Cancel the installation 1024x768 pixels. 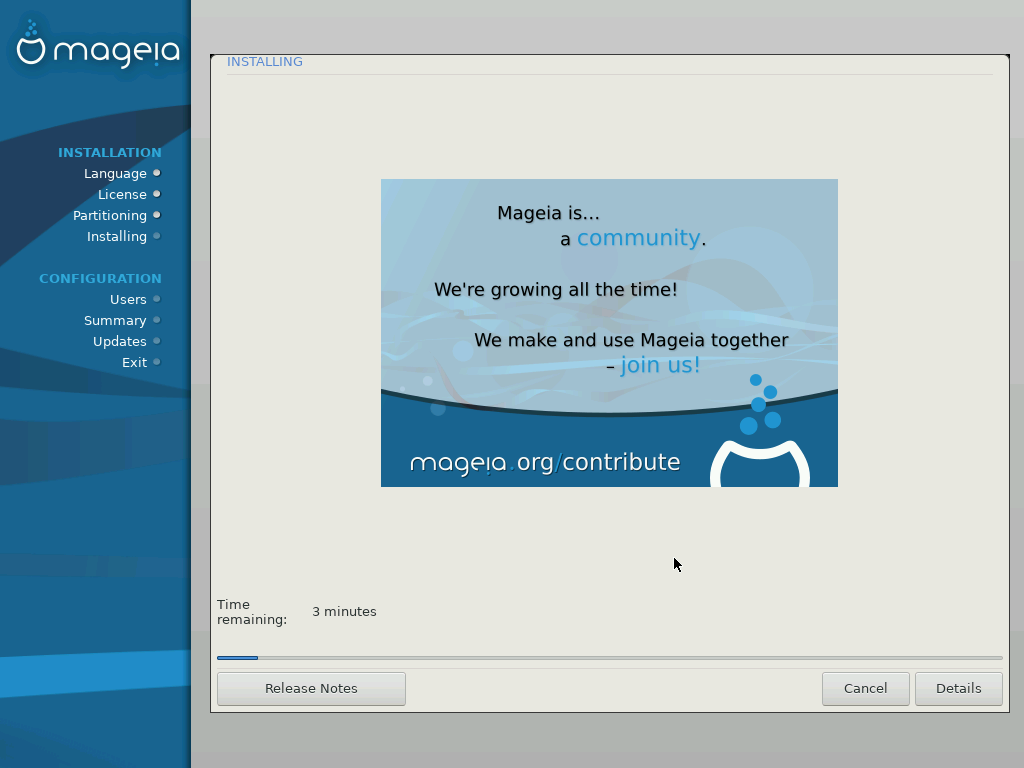point(865,688)
